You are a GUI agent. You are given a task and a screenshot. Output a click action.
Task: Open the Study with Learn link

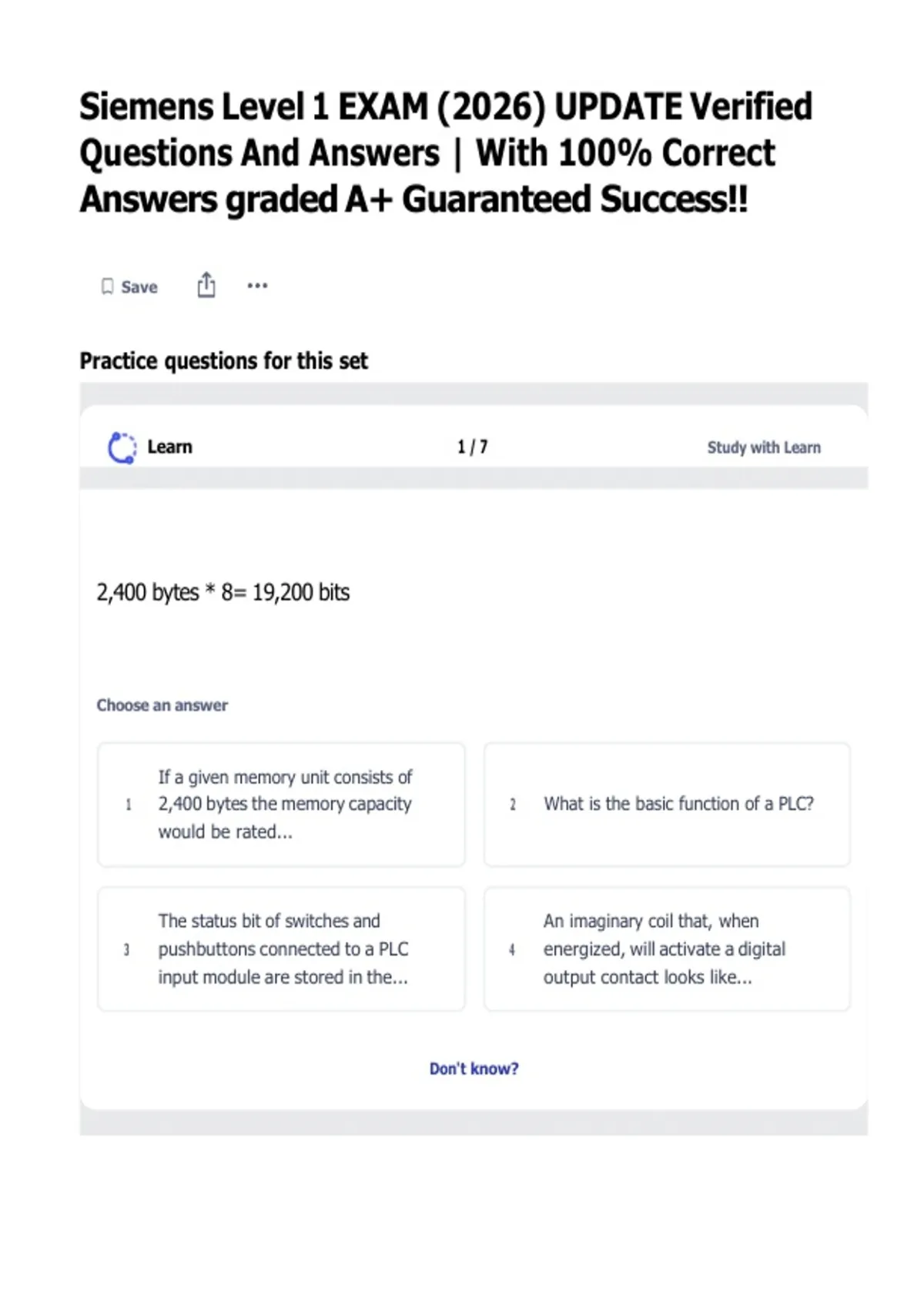[764, 447]
